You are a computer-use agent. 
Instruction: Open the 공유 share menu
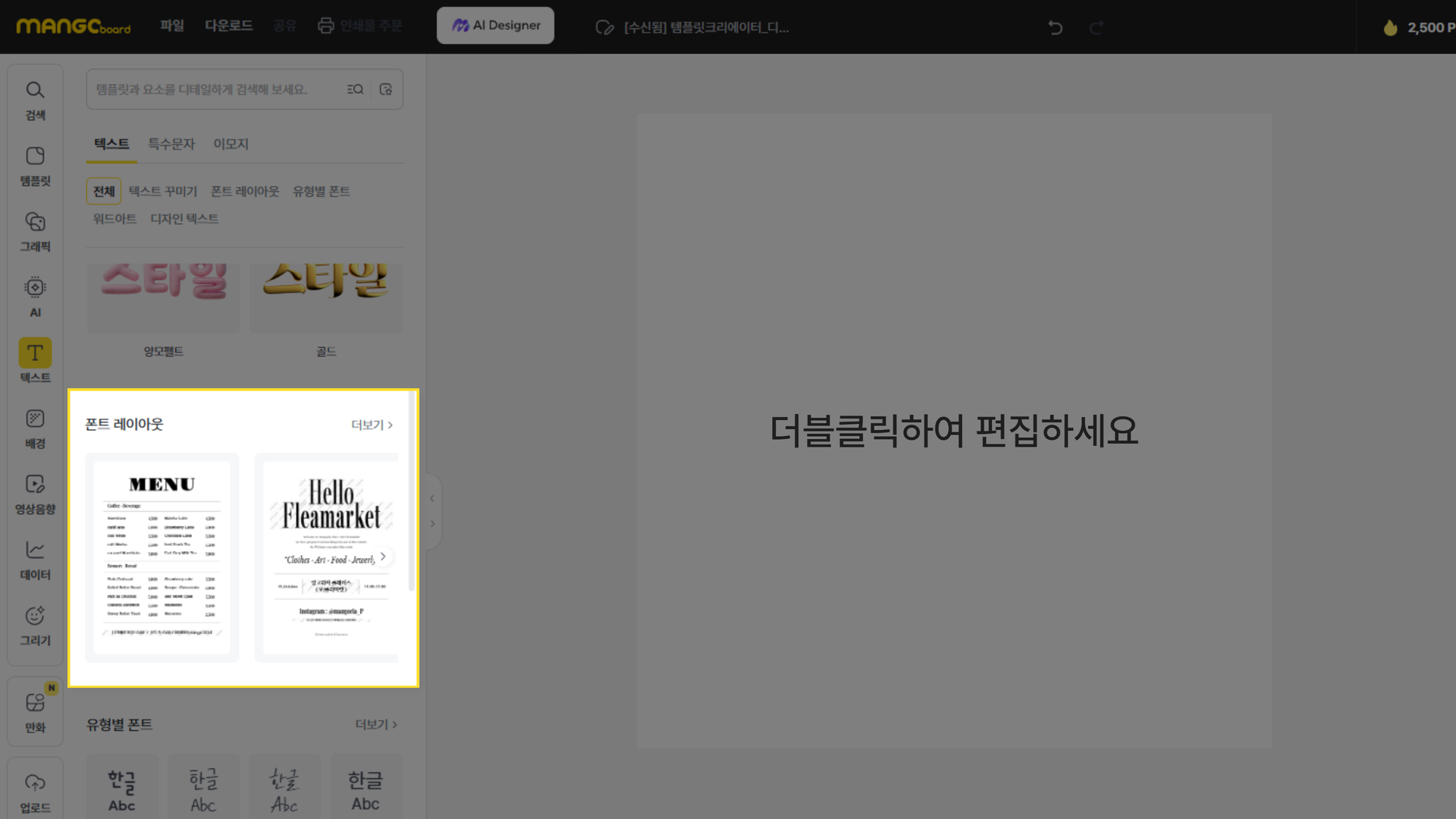[x=285, y=26]
